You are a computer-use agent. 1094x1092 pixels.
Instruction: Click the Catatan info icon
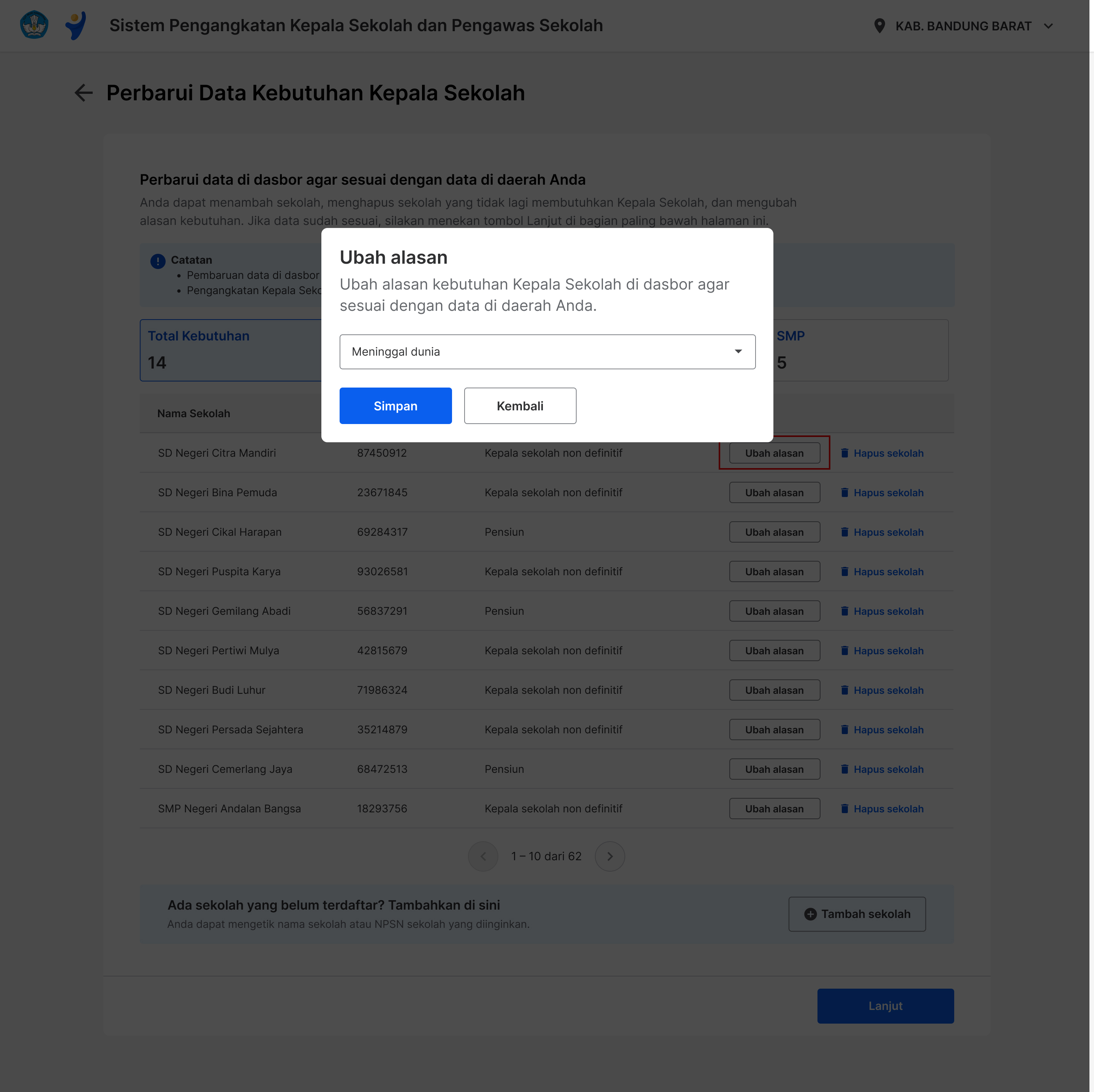coord(157,261)
